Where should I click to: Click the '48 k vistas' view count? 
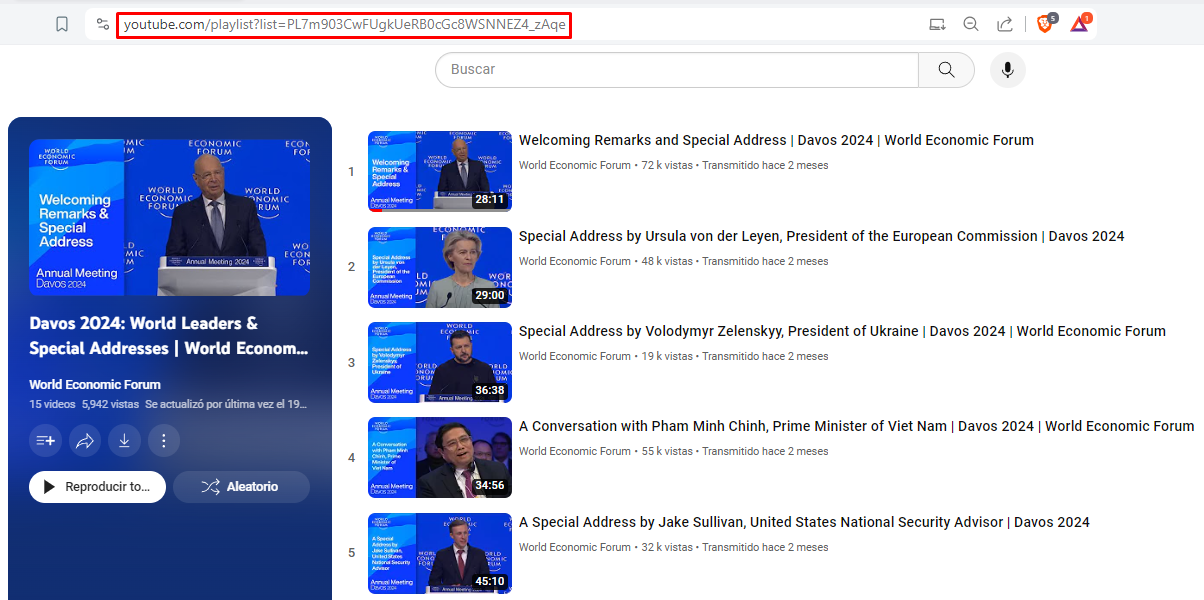tap(667, 262)
